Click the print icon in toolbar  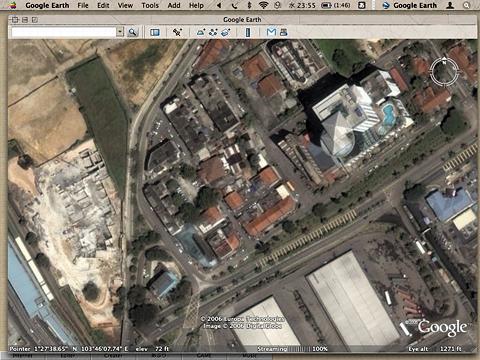point(284,32)
